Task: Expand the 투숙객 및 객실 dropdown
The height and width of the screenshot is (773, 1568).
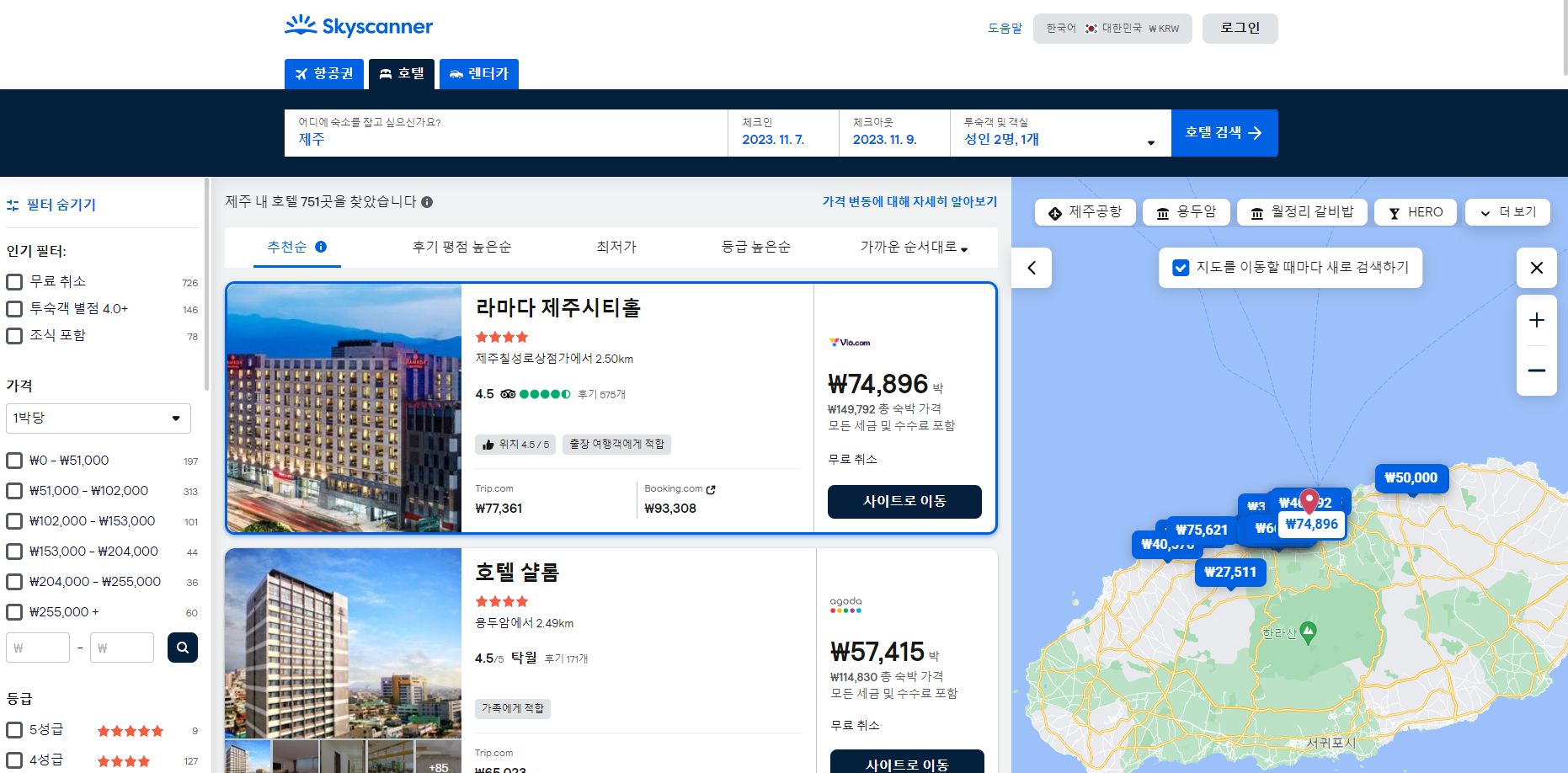Action: pyautogui.click(x=1060, y=132)
